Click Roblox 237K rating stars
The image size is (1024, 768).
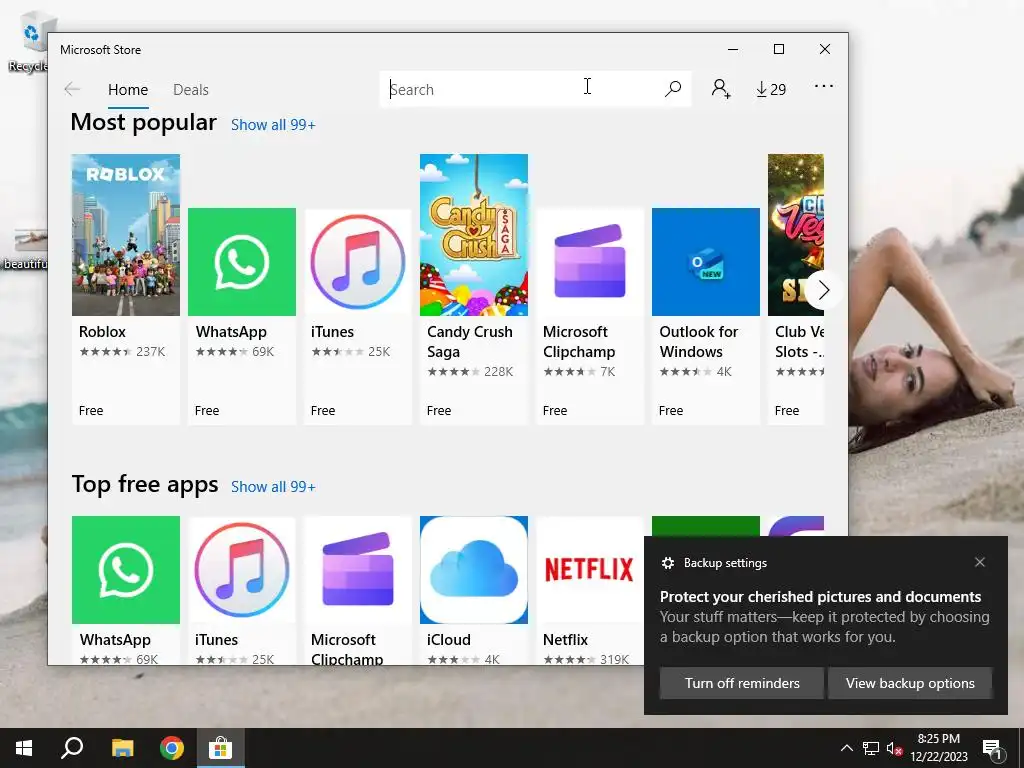[x=121, y=352]
